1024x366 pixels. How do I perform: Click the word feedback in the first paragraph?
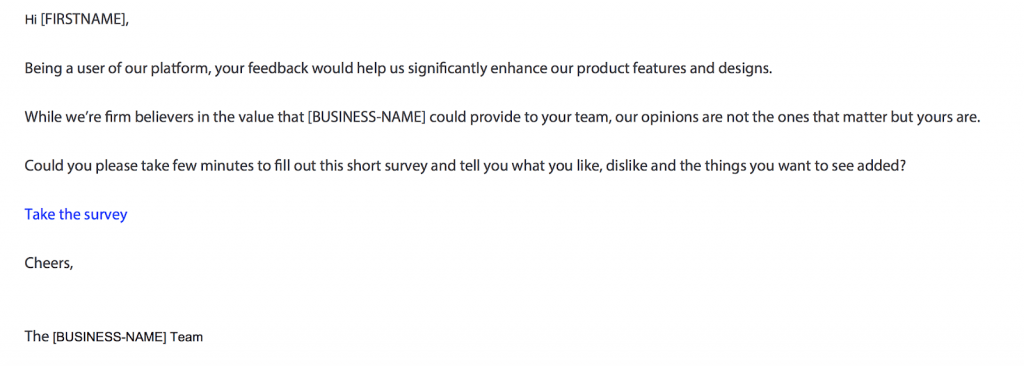[x=277, y=69]
